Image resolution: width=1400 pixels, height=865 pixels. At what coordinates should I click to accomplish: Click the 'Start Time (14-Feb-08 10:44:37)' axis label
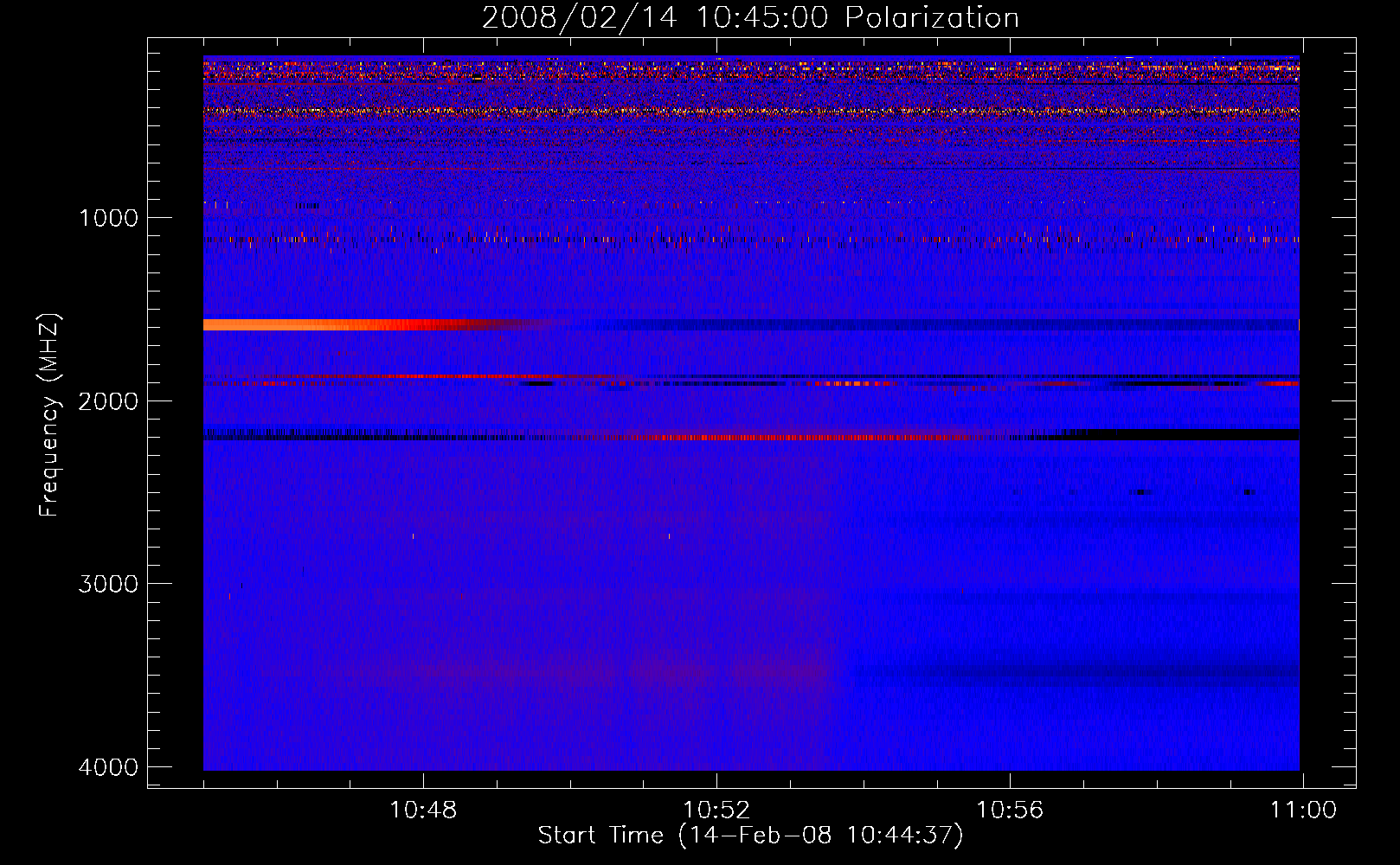[x=750, y=836]
